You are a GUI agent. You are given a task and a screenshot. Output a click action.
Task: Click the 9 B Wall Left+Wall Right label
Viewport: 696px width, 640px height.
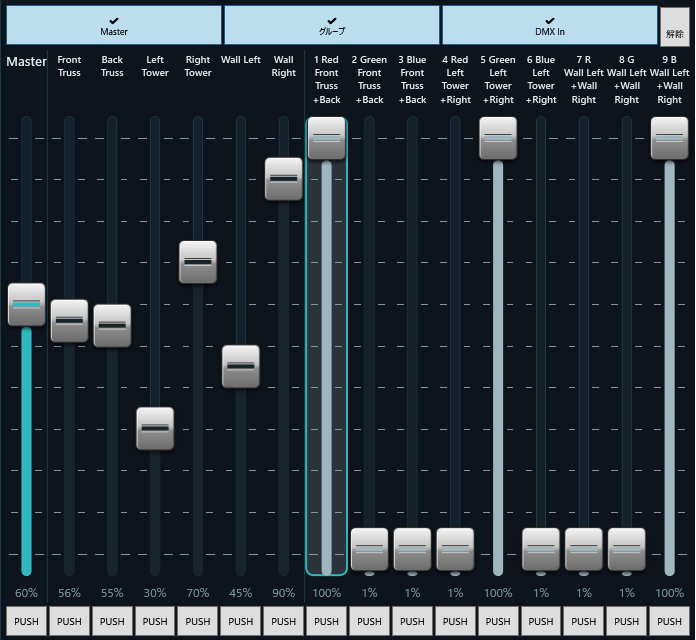click(x=669, y=79)
